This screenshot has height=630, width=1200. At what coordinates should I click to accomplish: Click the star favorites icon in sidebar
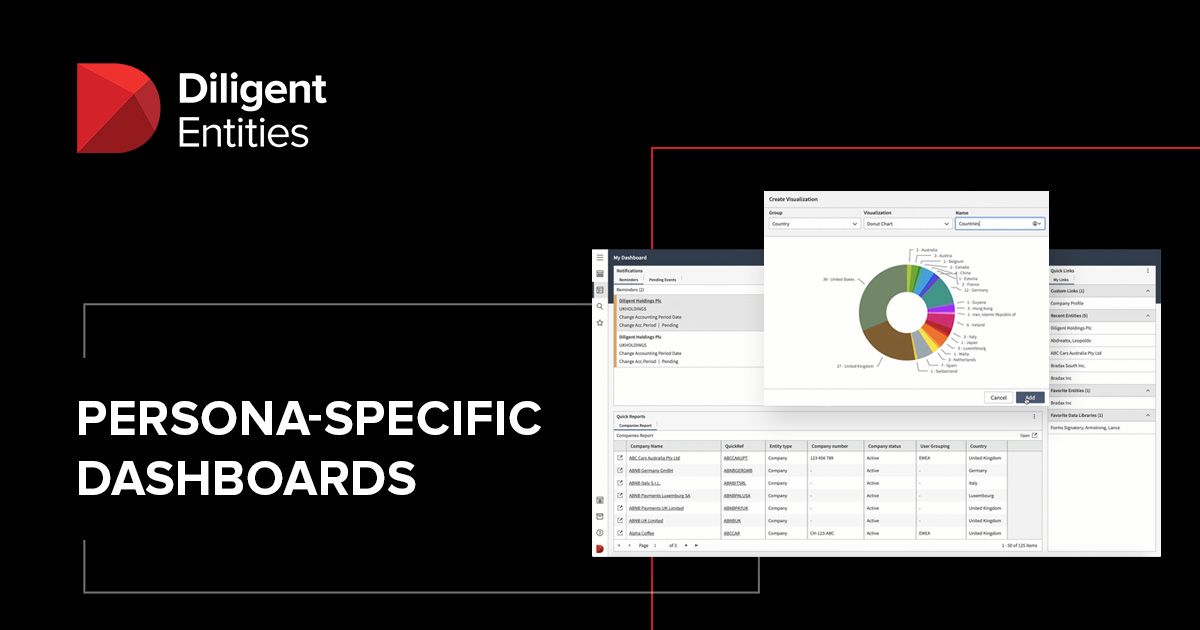[600, 323]
